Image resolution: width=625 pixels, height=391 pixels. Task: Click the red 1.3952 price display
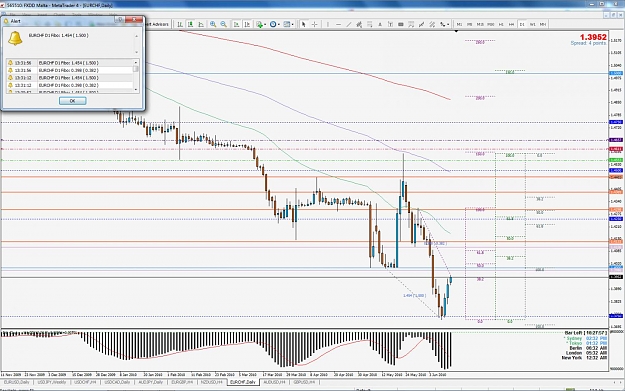click(x=593, y=37)
